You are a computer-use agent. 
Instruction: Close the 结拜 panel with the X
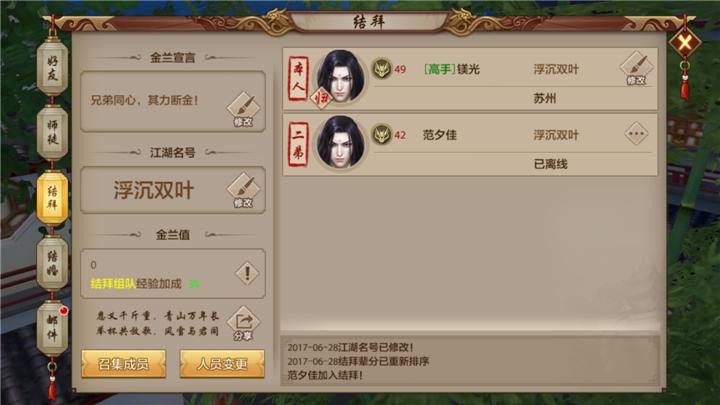point(684,43)
